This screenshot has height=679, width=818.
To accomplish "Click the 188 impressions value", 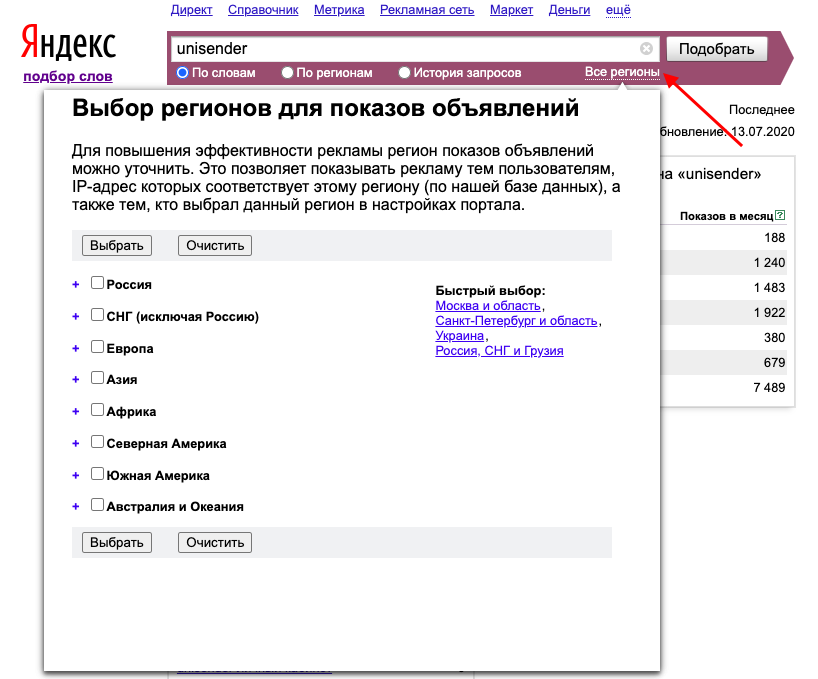I will point(775,238).
